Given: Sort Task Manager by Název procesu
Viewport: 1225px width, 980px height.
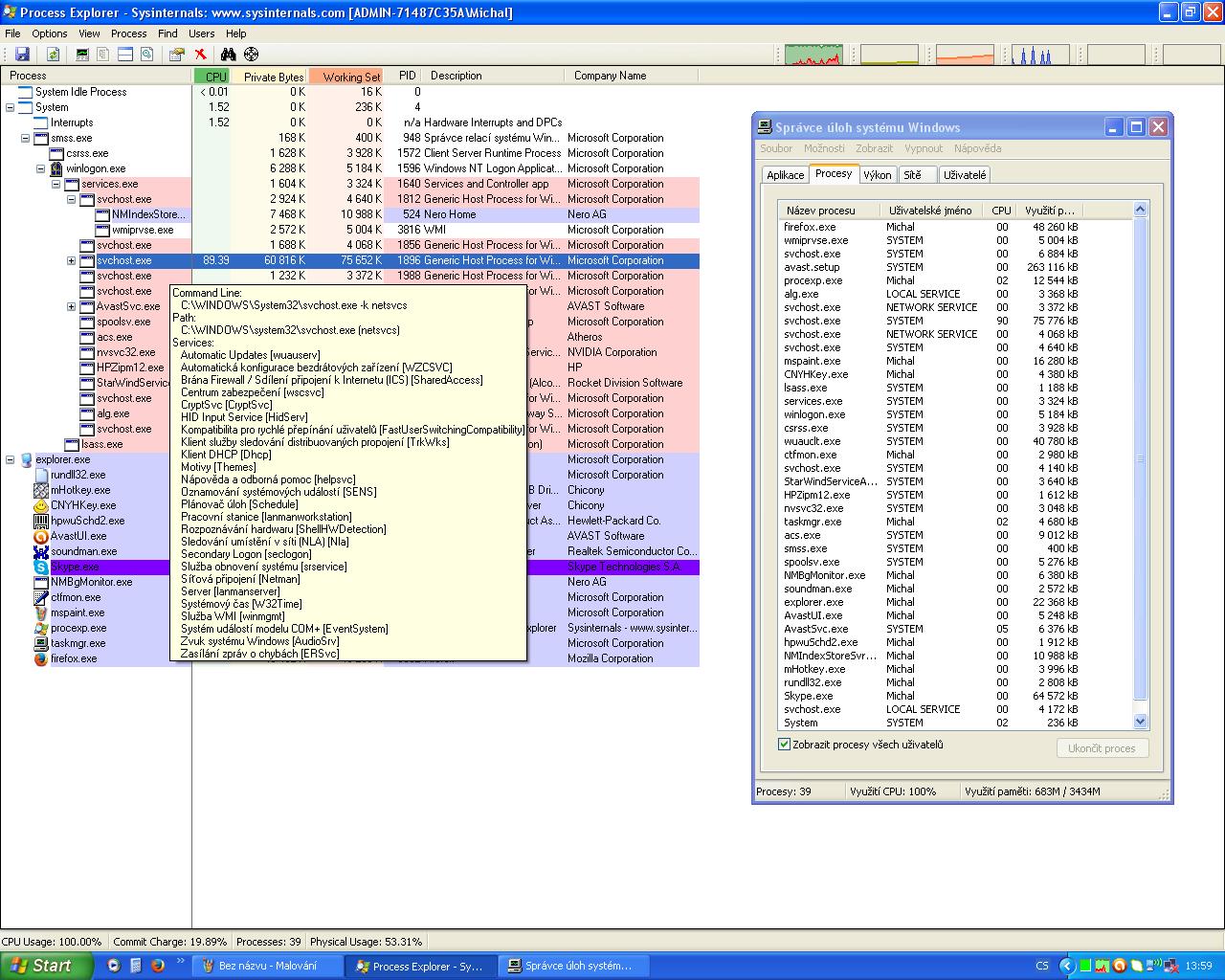Looking at the screenshot, I should [x=831, y=211].
